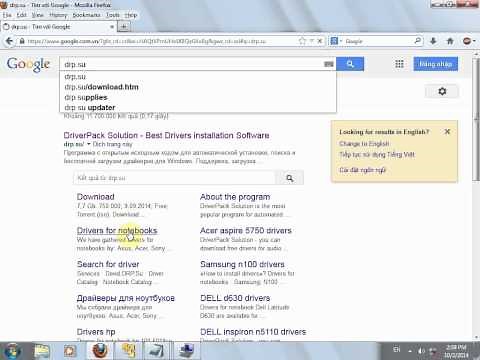Go to Firefox home page icon
The image size is (480, 360).
[x=450, y=41]
